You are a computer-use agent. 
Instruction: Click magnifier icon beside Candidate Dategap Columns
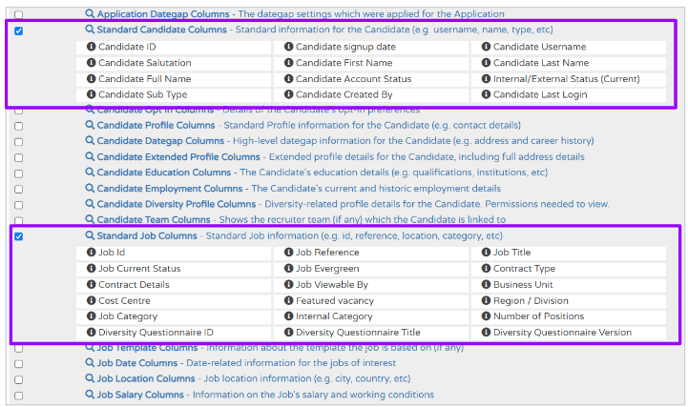click(90, 140)
